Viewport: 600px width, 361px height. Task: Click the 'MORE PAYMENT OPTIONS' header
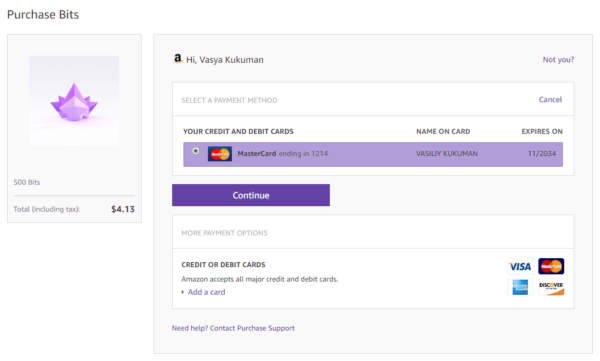click(x=224, y=233)
